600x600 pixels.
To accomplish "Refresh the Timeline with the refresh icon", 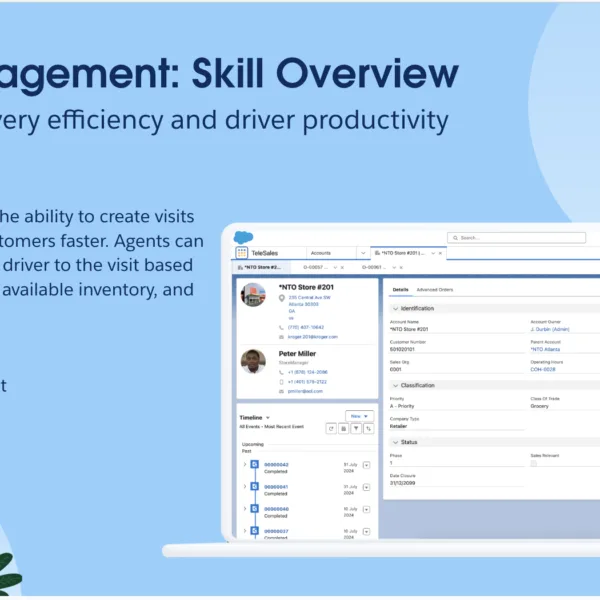I will pyautogui.click(x=331, y=429).
